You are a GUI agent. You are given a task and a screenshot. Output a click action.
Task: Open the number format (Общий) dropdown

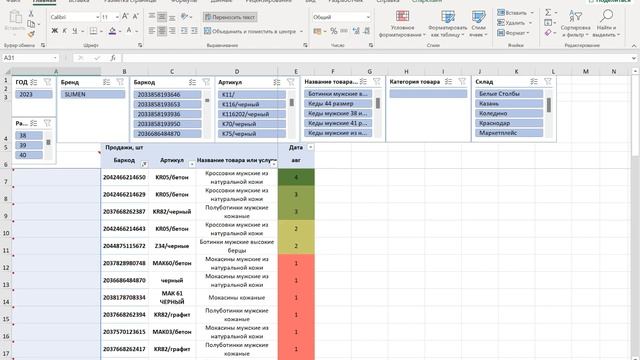(368, 17)
